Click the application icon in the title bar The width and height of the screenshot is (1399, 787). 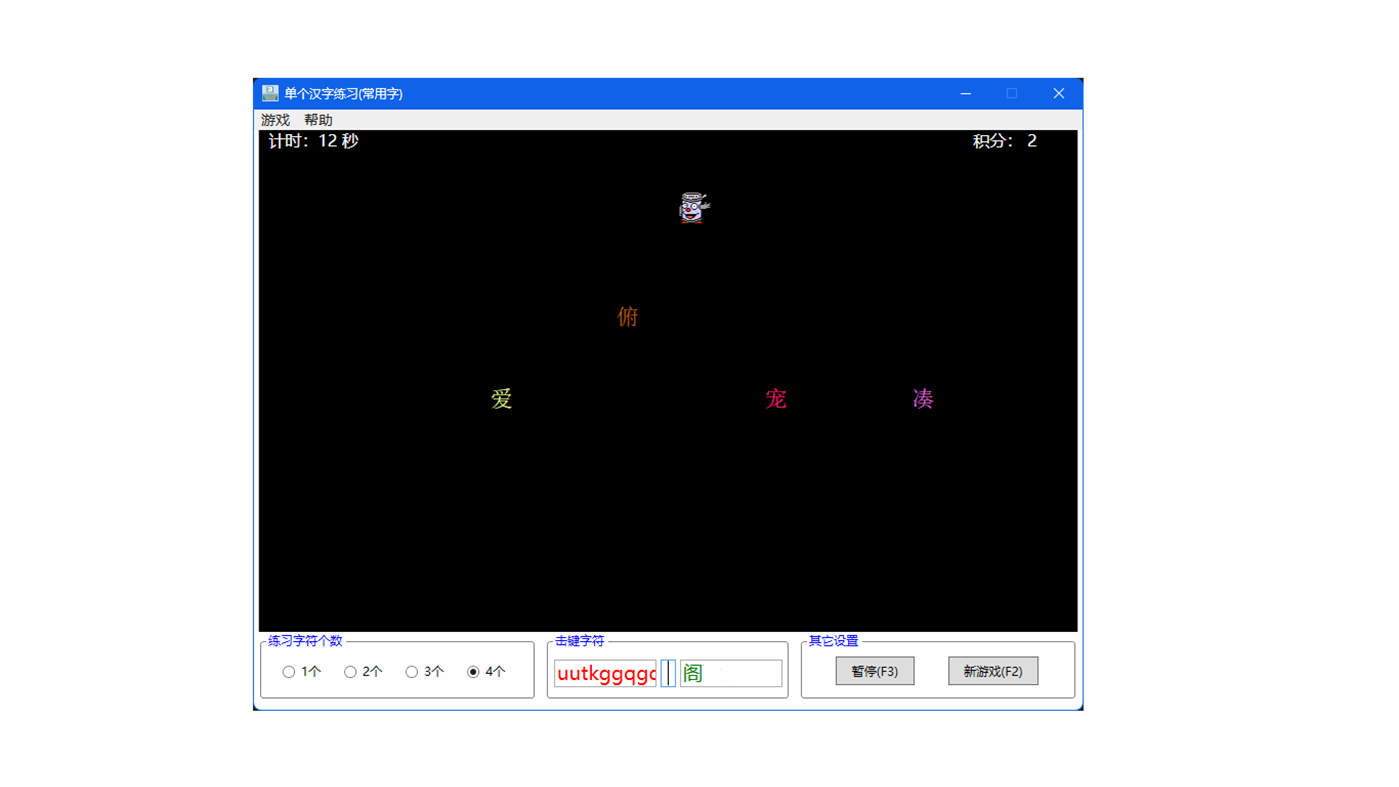pyautogui.click(x=268, y=93)
